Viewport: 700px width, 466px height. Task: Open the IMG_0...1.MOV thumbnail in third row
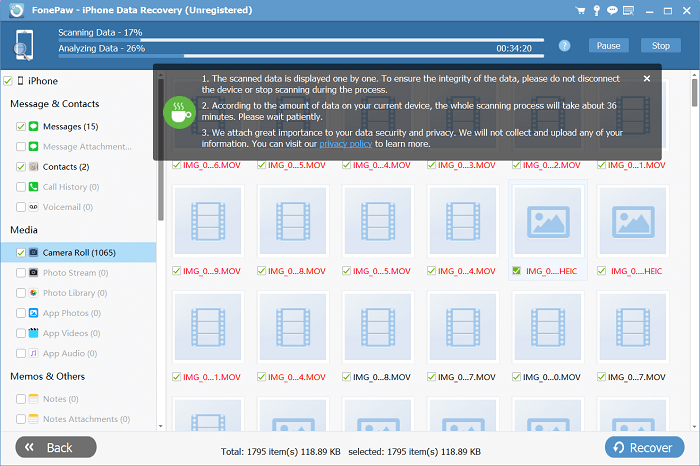point(208,327)
